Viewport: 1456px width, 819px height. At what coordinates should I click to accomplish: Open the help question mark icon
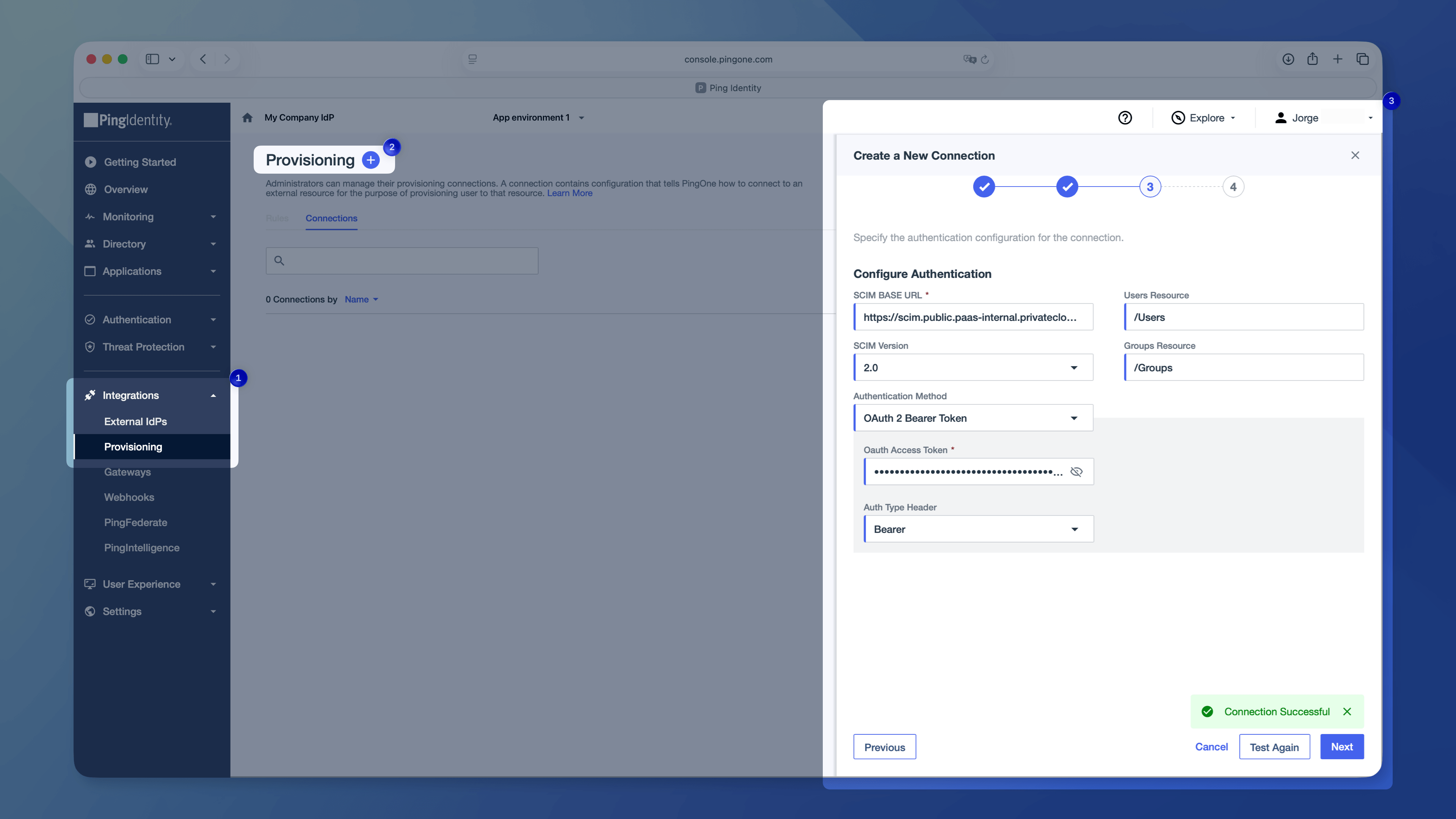tap(1125, 118)
